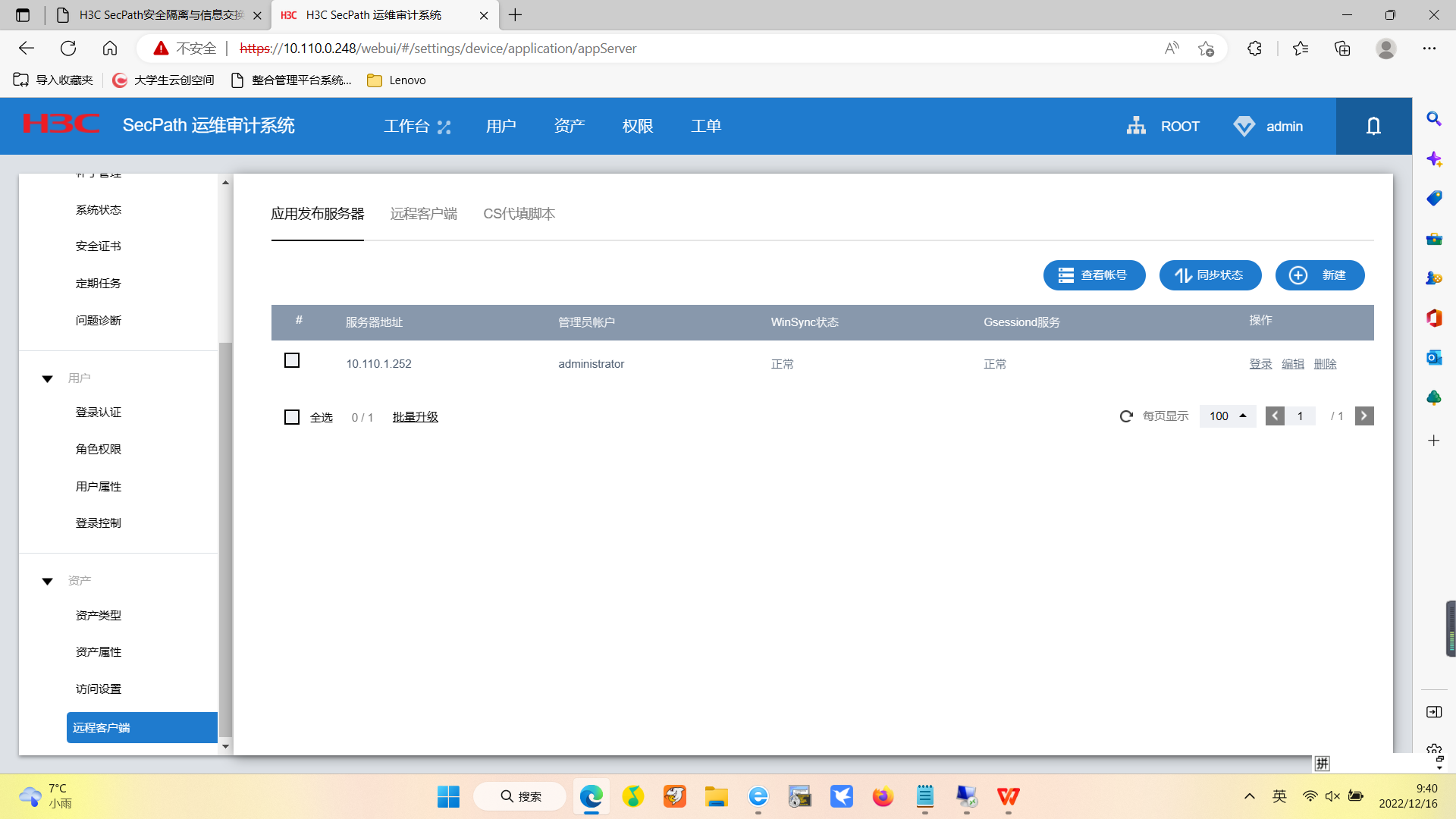The width and height of the screenshot is (1456, 819).
Task: Open the 100 per-page dropdown
Action: click(1227, 416)
